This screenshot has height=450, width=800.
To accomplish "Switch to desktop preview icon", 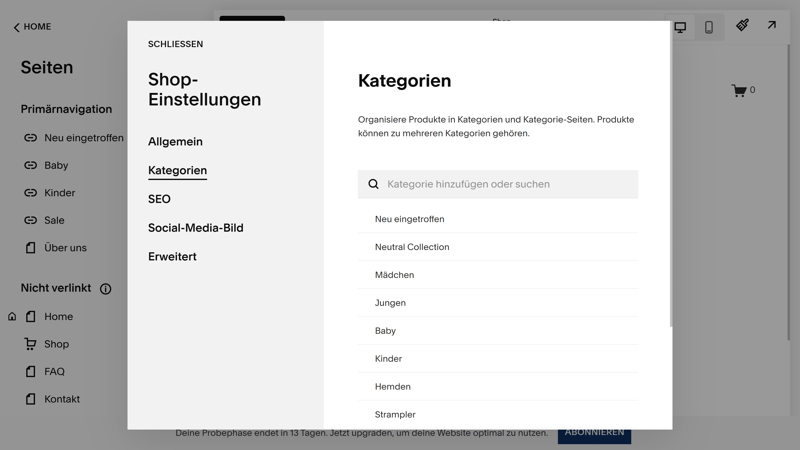I will pos(680,27).
